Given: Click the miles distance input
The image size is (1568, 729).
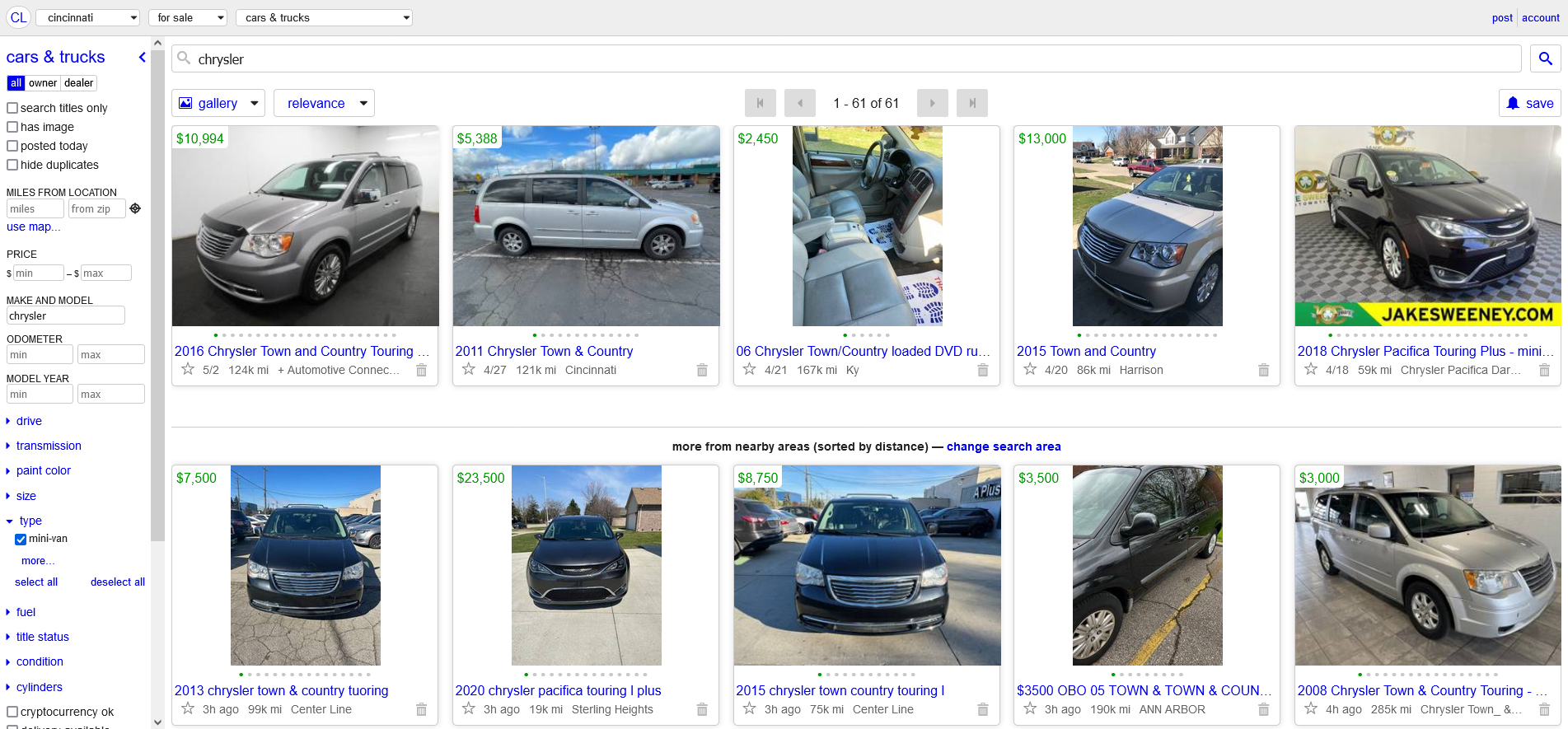Looking at the screenshot, I should coord(35,208).
